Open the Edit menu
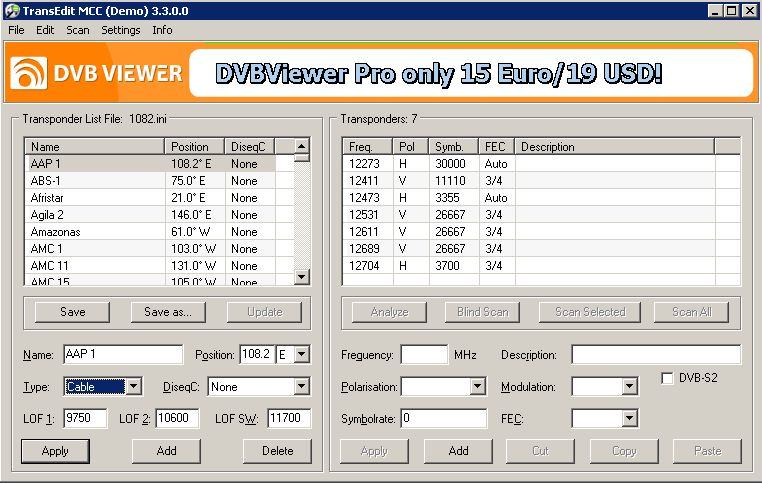This screenshot has width=762, height=483. click(45, 30)
